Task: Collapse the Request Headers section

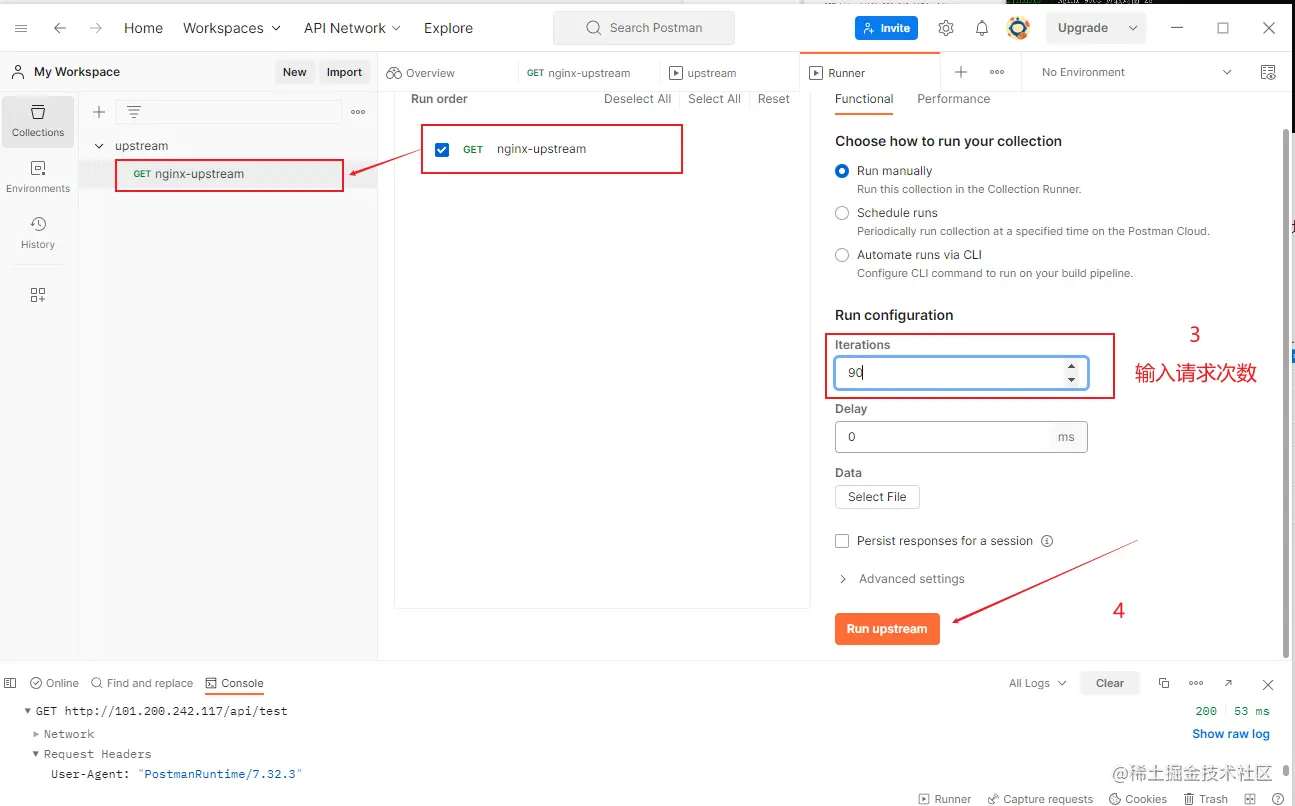Action: coord(37,754)
